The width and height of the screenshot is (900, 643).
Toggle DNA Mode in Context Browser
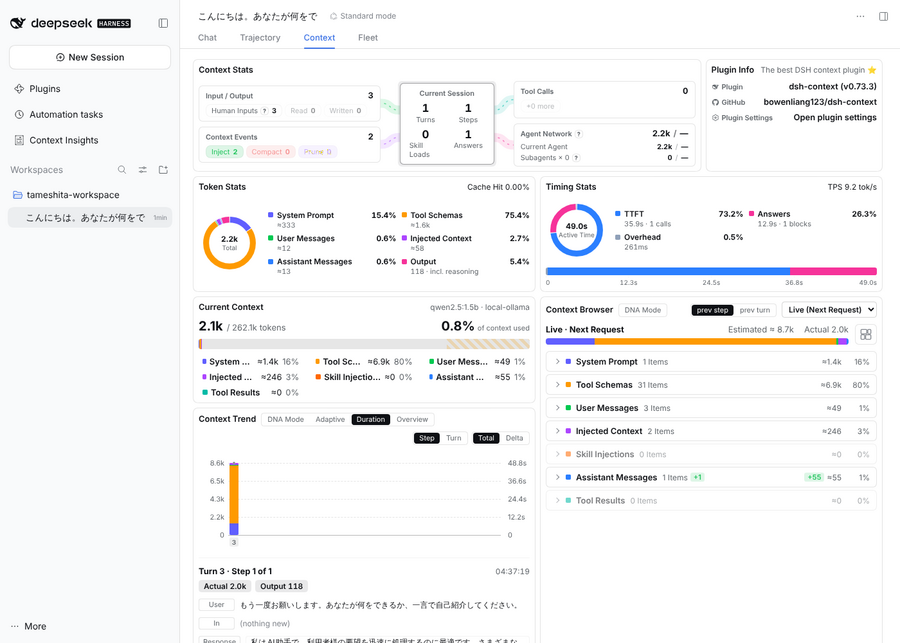click(x=642, y=310)
